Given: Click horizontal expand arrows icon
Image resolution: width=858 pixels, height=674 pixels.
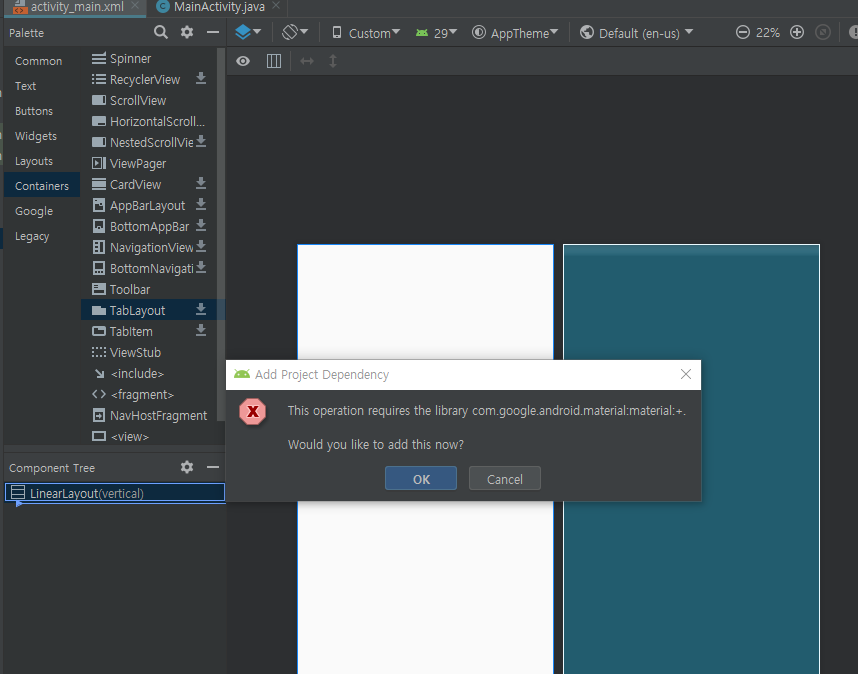Looking at the screenshot, I should [x=307, y=61].
